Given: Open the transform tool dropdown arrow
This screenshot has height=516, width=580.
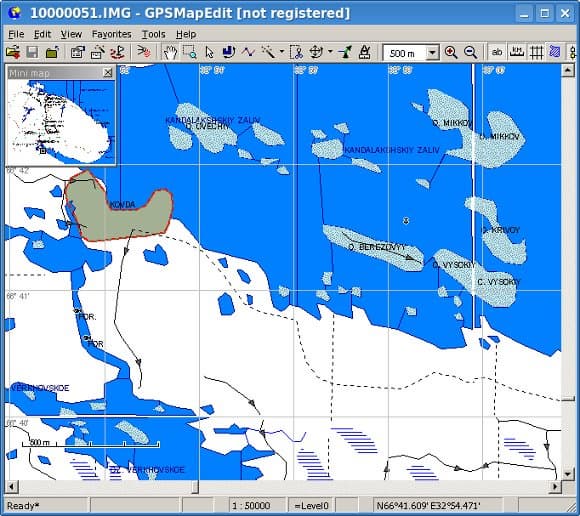Looking at the screenshot, I should [x=330, y=52].
